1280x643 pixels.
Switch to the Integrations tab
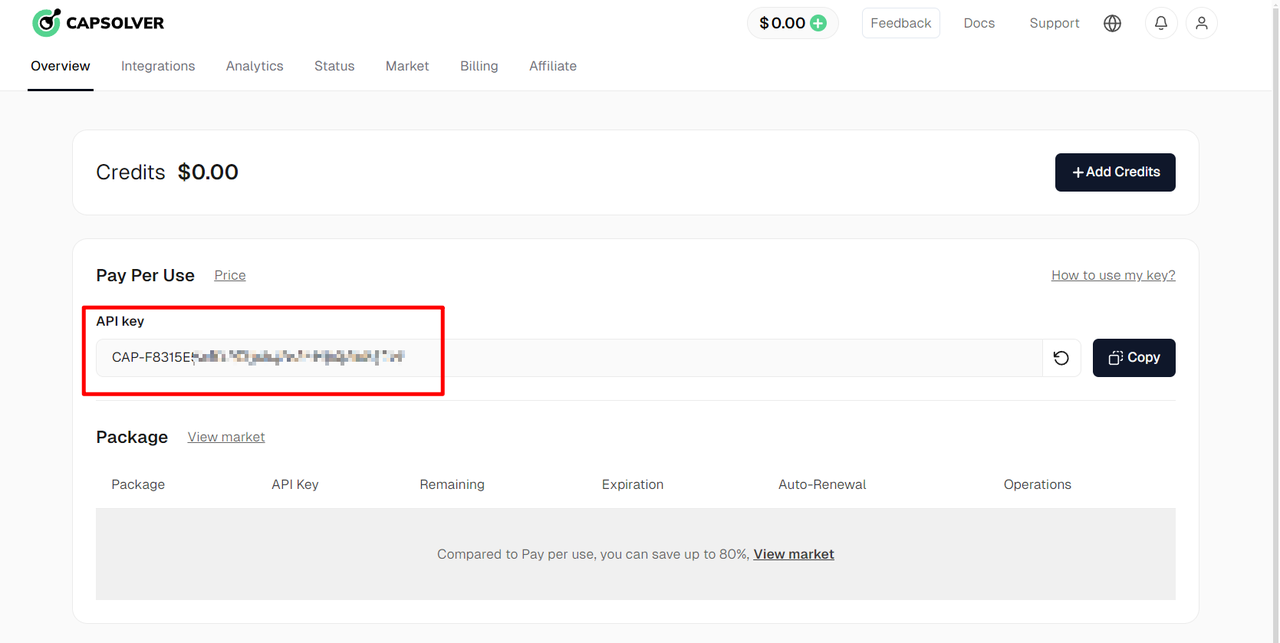158,66
